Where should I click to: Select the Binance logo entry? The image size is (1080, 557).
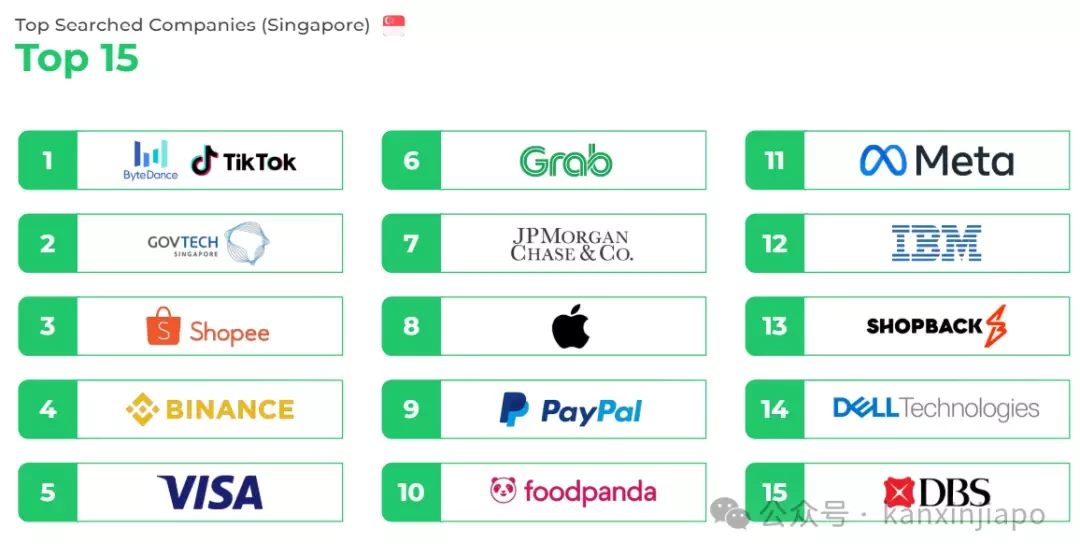point(210,409)
